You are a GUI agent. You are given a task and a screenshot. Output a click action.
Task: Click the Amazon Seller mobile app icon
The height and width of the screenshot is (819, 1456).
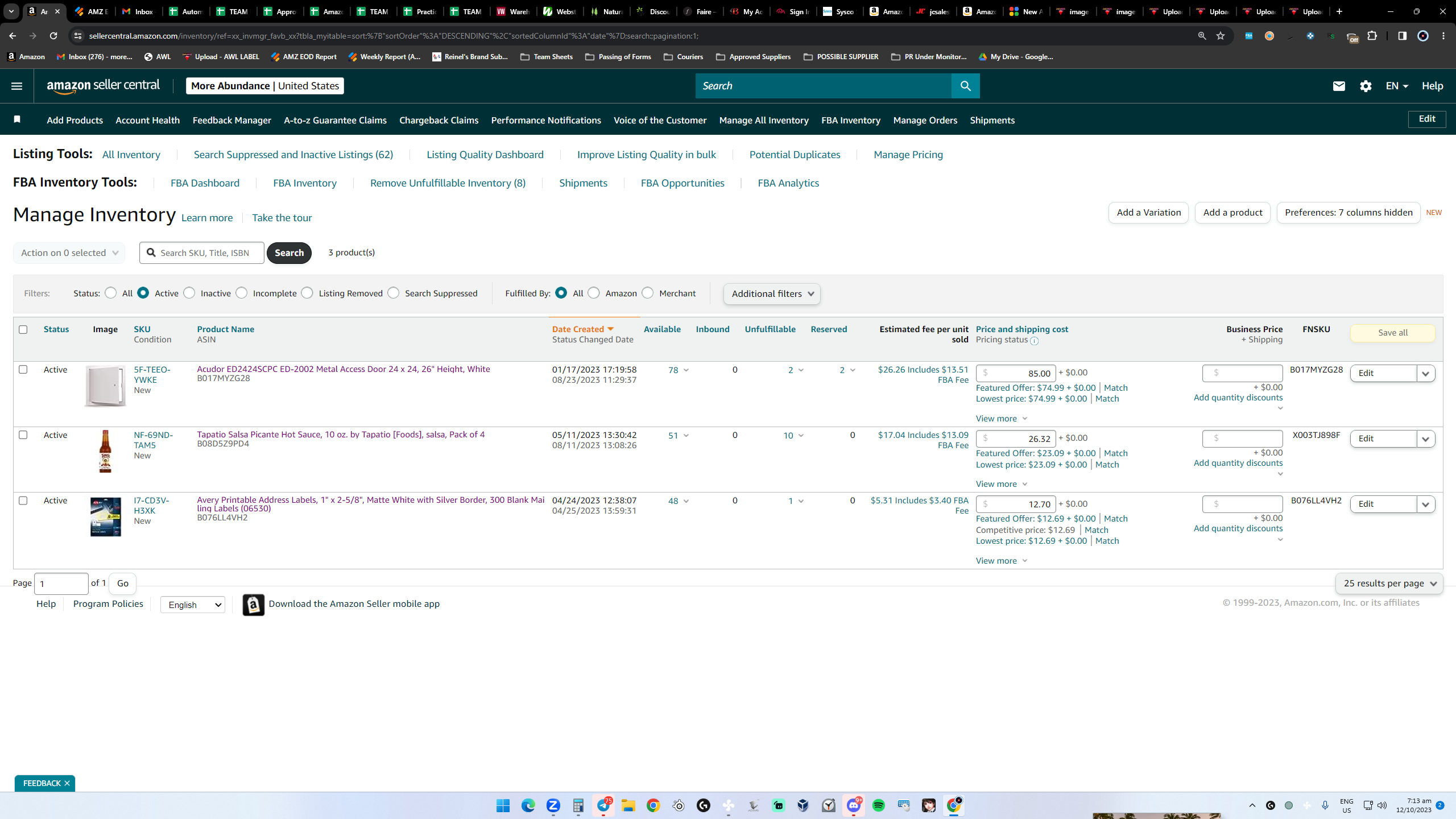click(x=254, y=605)
